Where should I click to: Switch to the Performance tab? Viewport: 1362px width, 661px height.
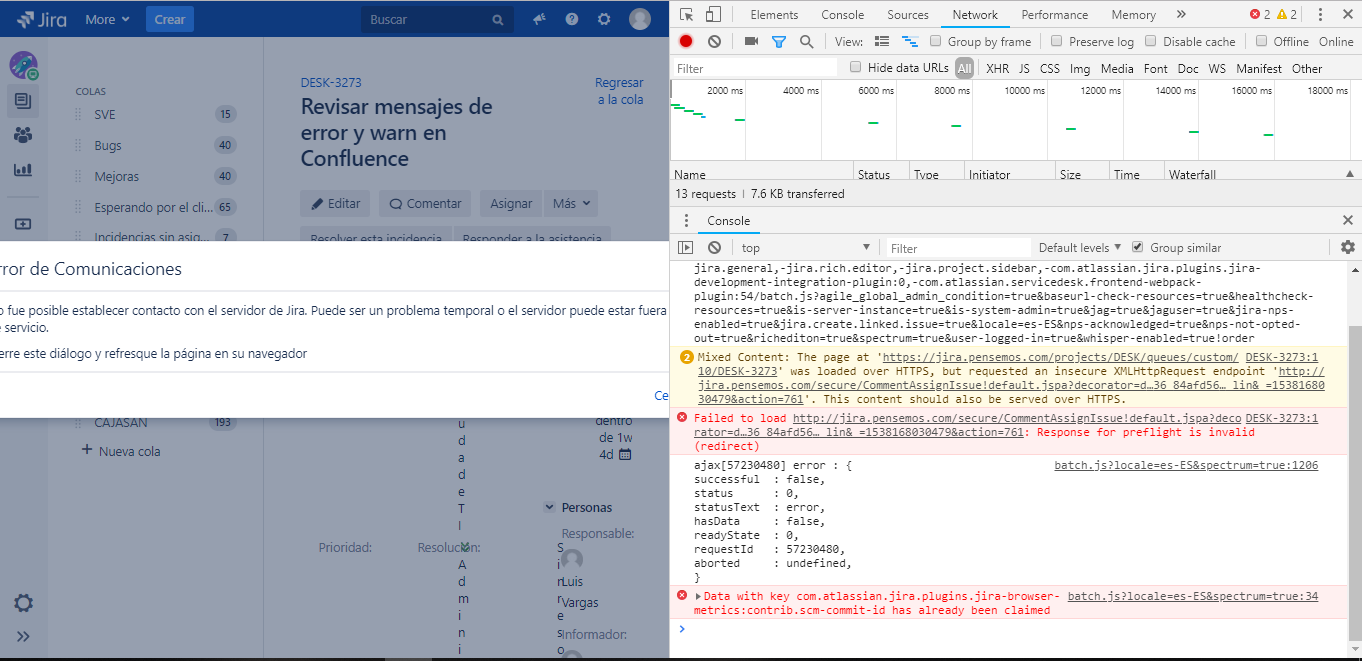[x=1054, y=14]
